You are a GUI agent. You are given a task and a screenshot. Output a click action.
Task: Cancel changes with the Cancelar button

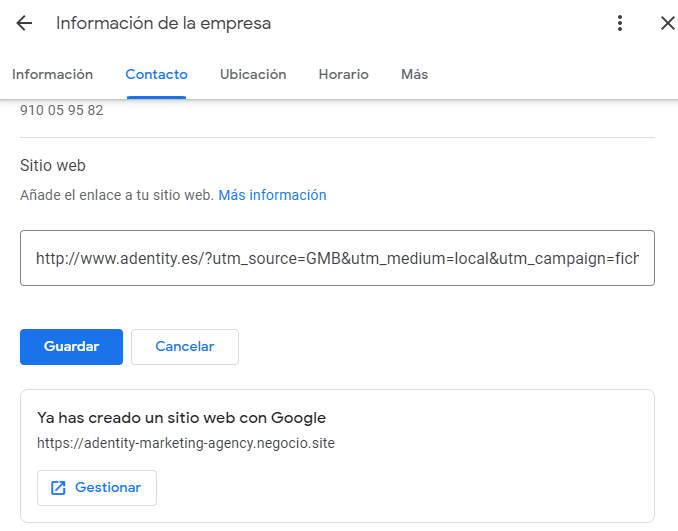[x=185, y=347]
